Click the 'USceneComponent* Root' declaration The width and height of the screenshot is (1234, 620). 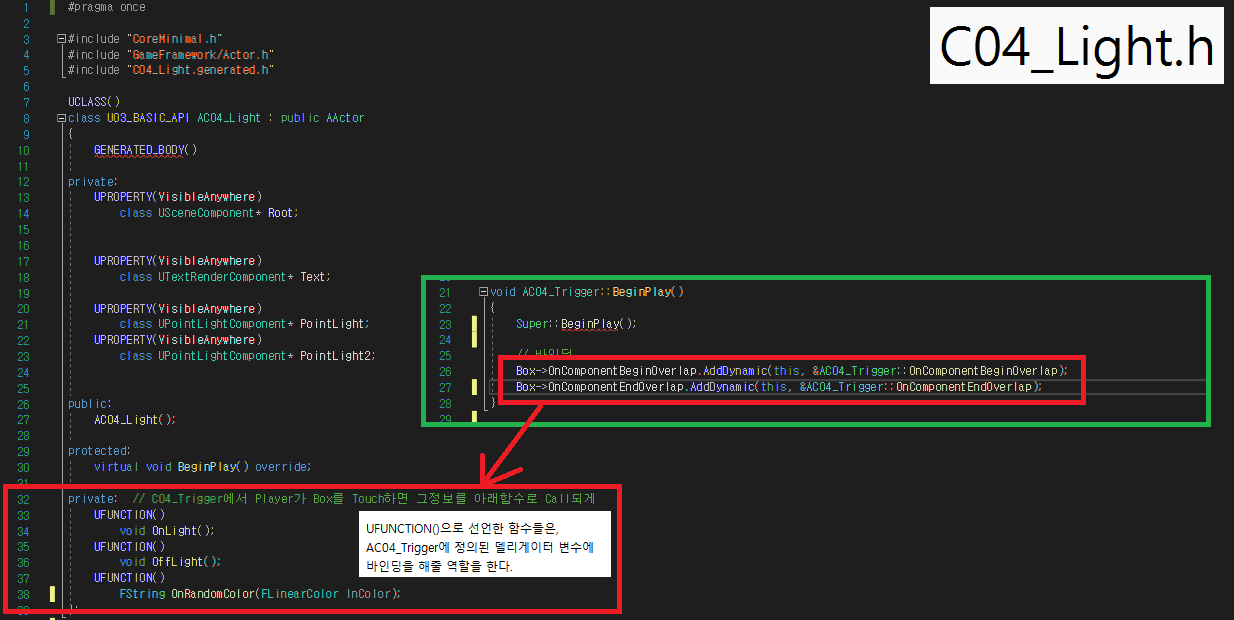(228, 213)
